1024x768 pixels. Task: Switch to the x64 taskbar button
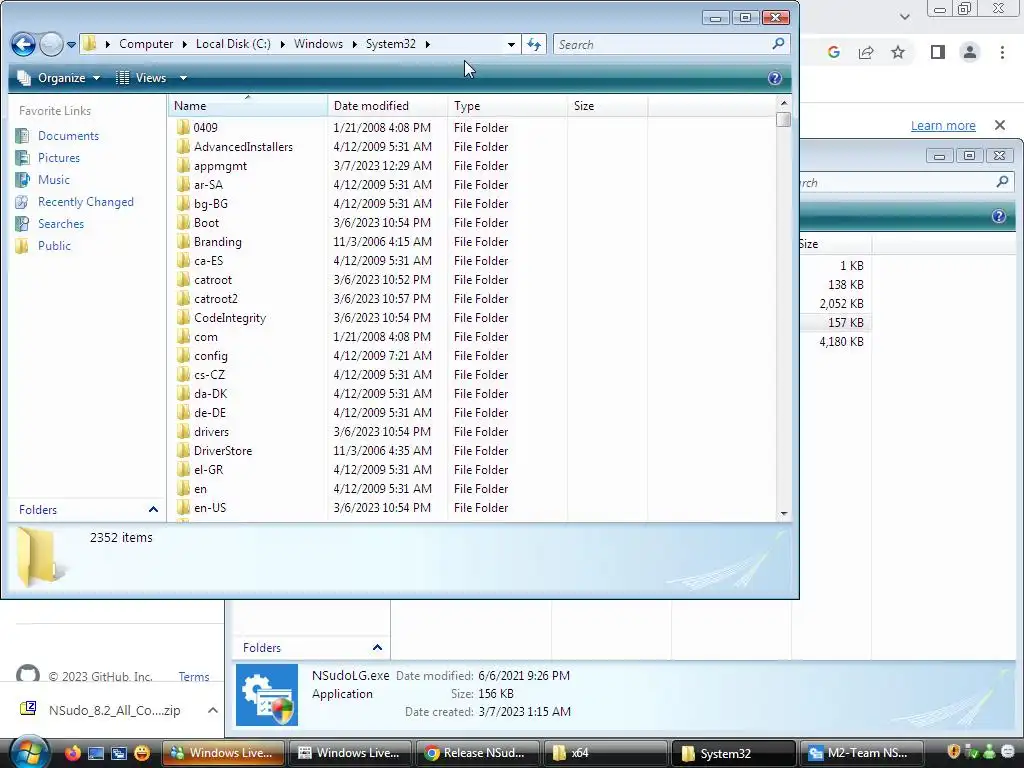605,753
